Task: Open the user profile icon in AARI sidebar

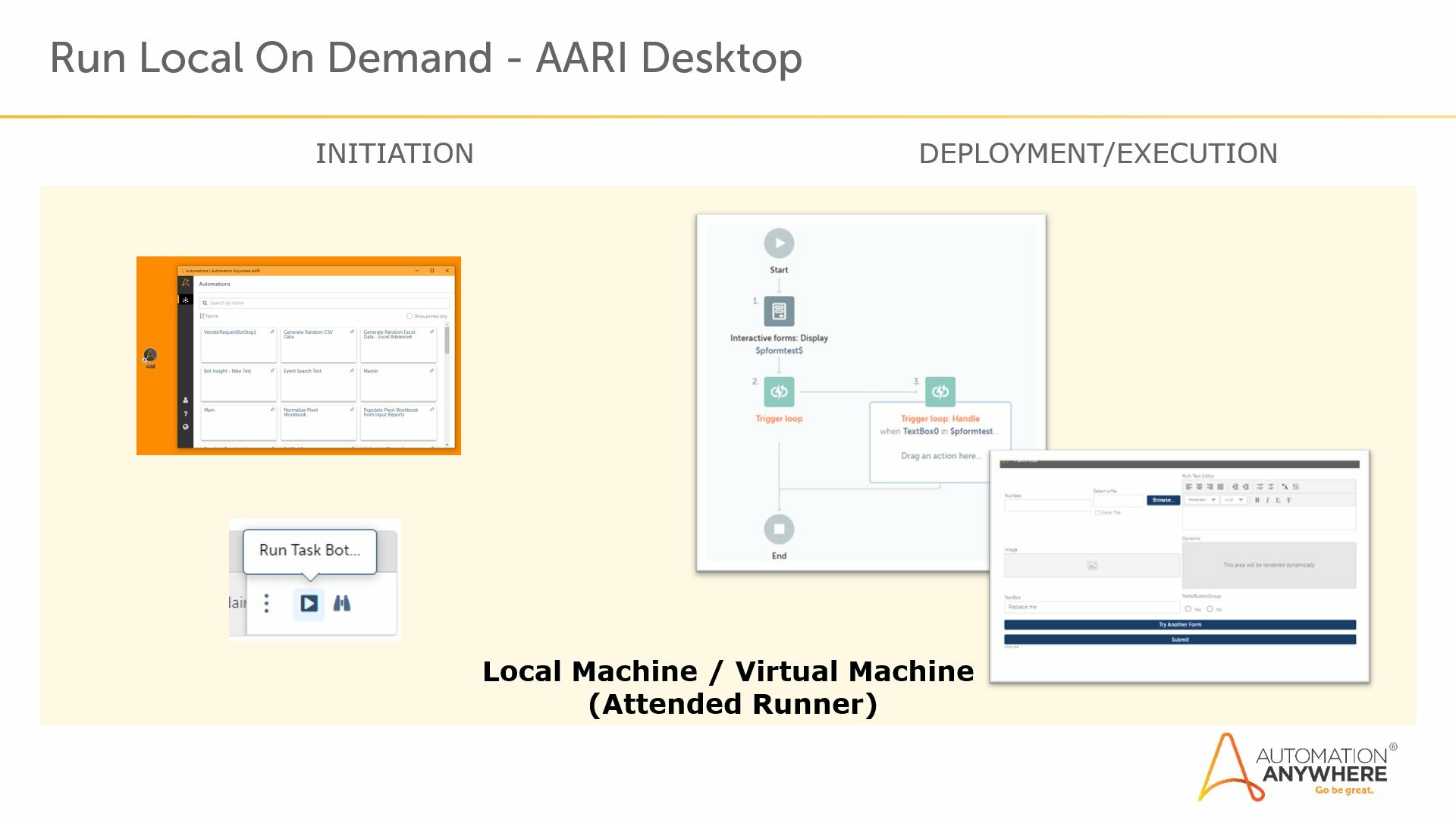Action: pos(185,401)
